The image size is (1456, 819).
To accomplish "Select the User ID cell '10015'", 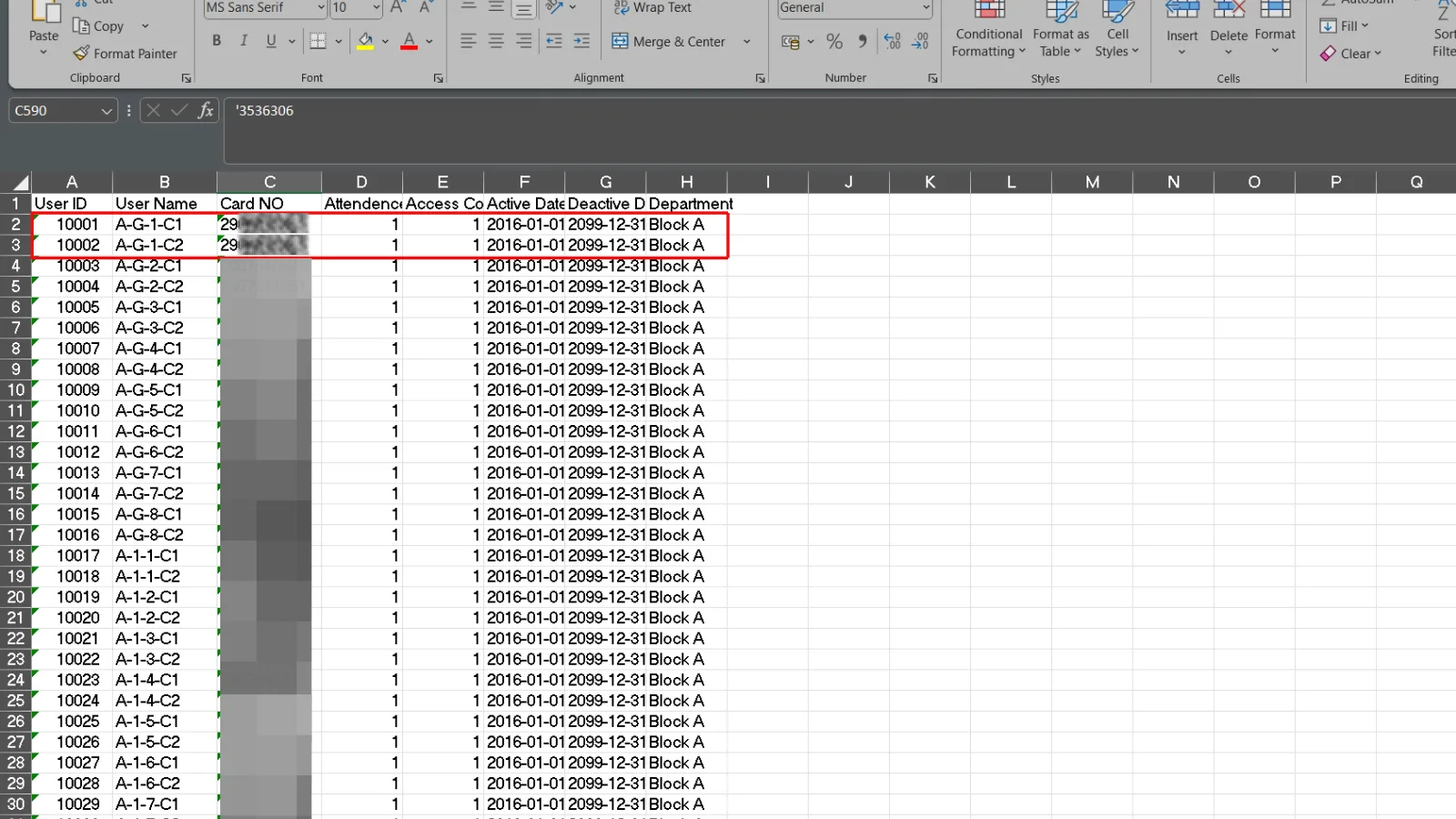I will click(x=72, y=514).
